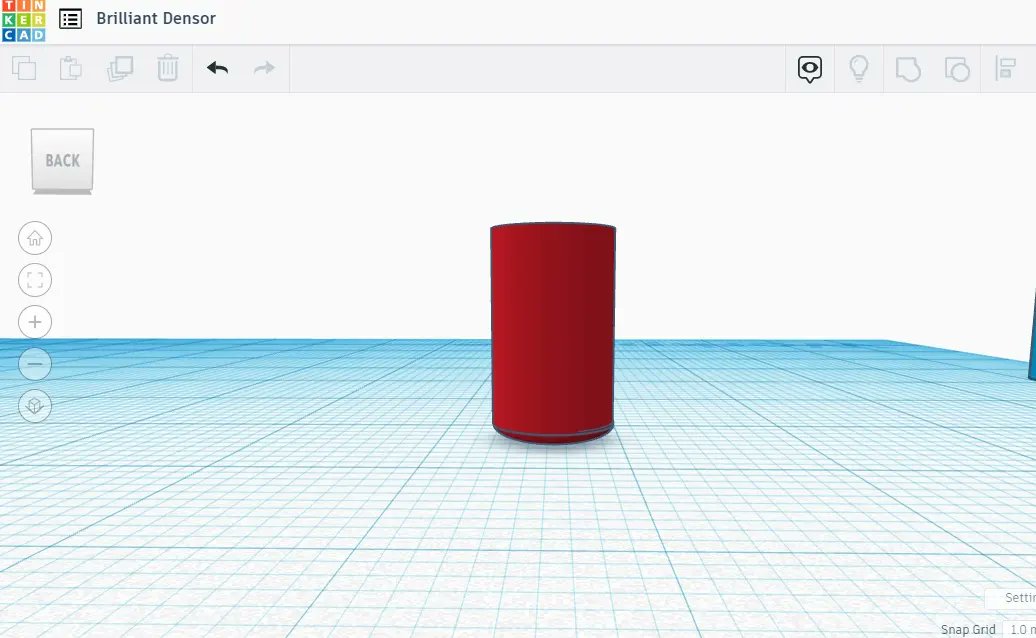
Task: Toggle the Notes tool eye icon
Action: [x=810, y=69]
